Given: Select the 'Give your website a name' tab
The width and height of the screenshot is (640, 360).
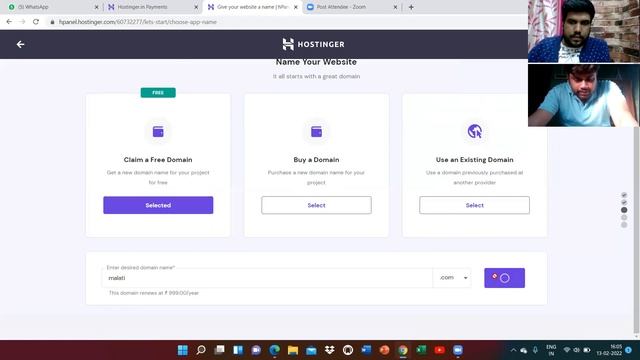Looking at the screenshot, I should (x=252, y=7).
